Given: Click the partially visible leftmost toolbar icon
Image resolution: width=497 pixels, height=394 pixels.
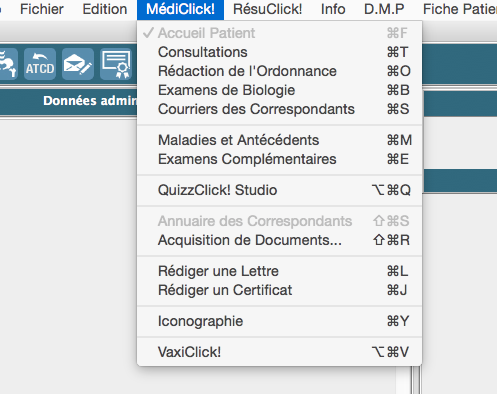Looking at the screenshot, I should point(8,64).
